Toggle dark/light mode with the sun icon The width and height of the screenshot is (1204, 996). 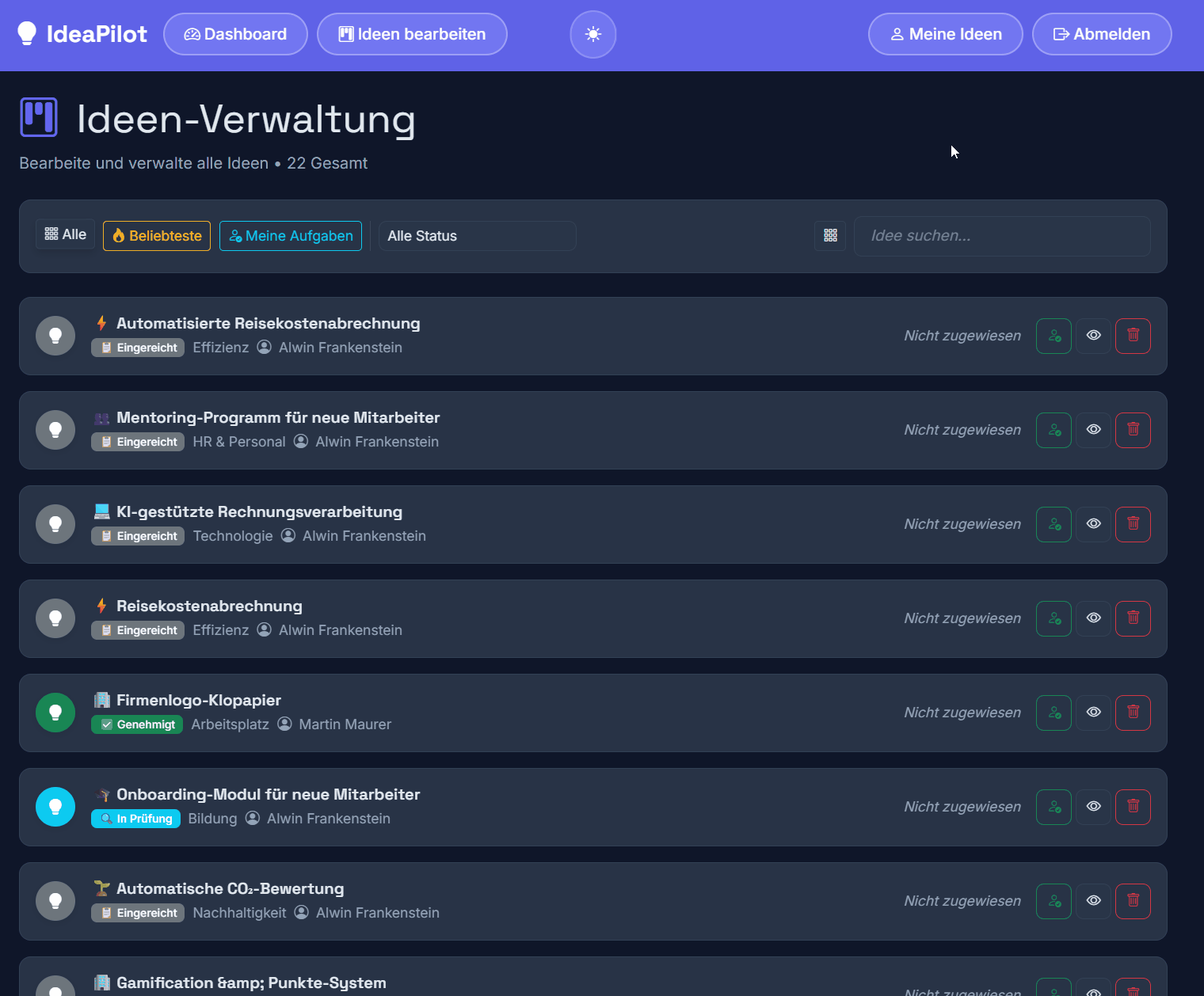(x=592, y=34)
